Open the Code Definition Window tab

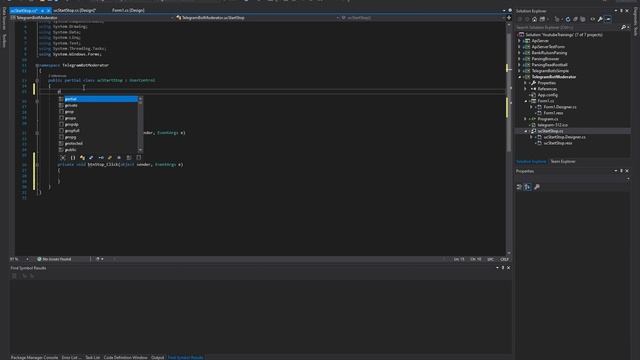(x=125, y=358)
